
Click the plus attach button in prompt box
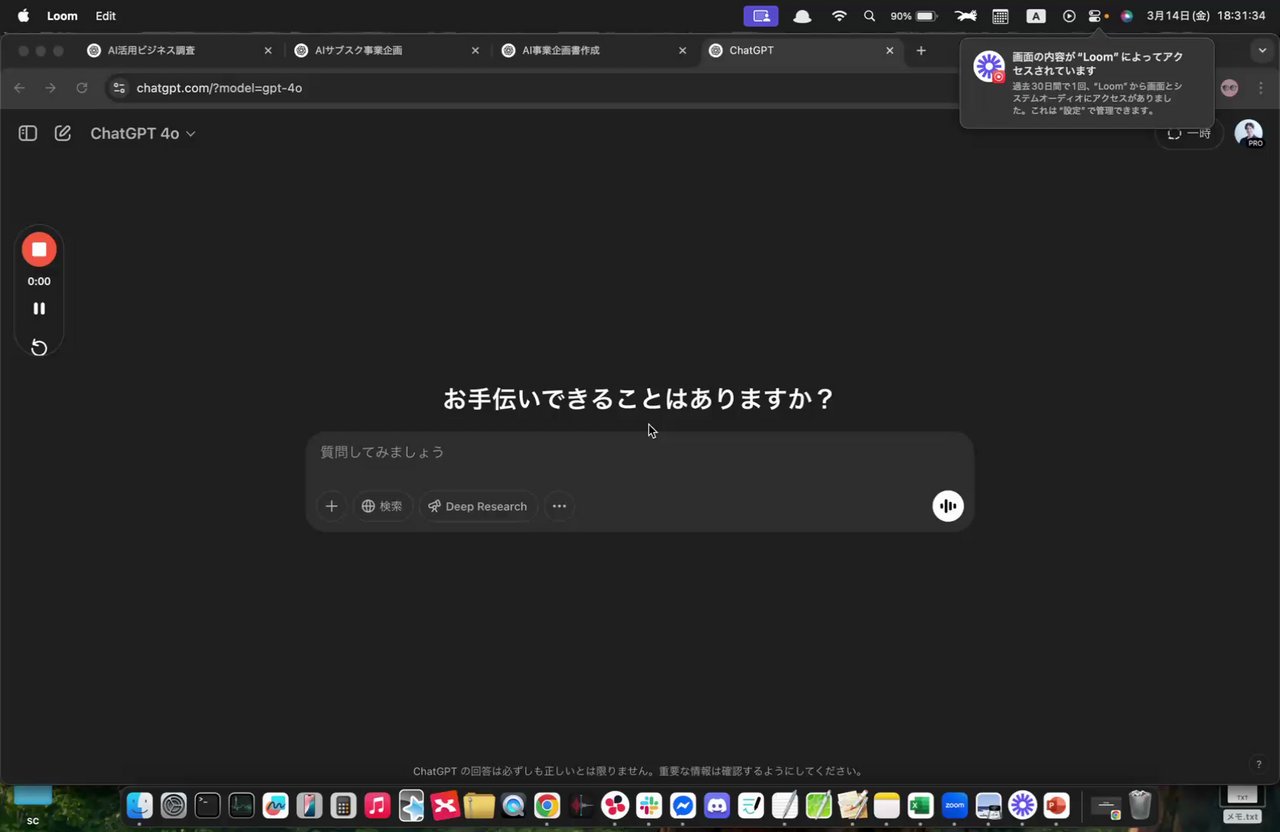pyautogui.click(x=331, y=506)
